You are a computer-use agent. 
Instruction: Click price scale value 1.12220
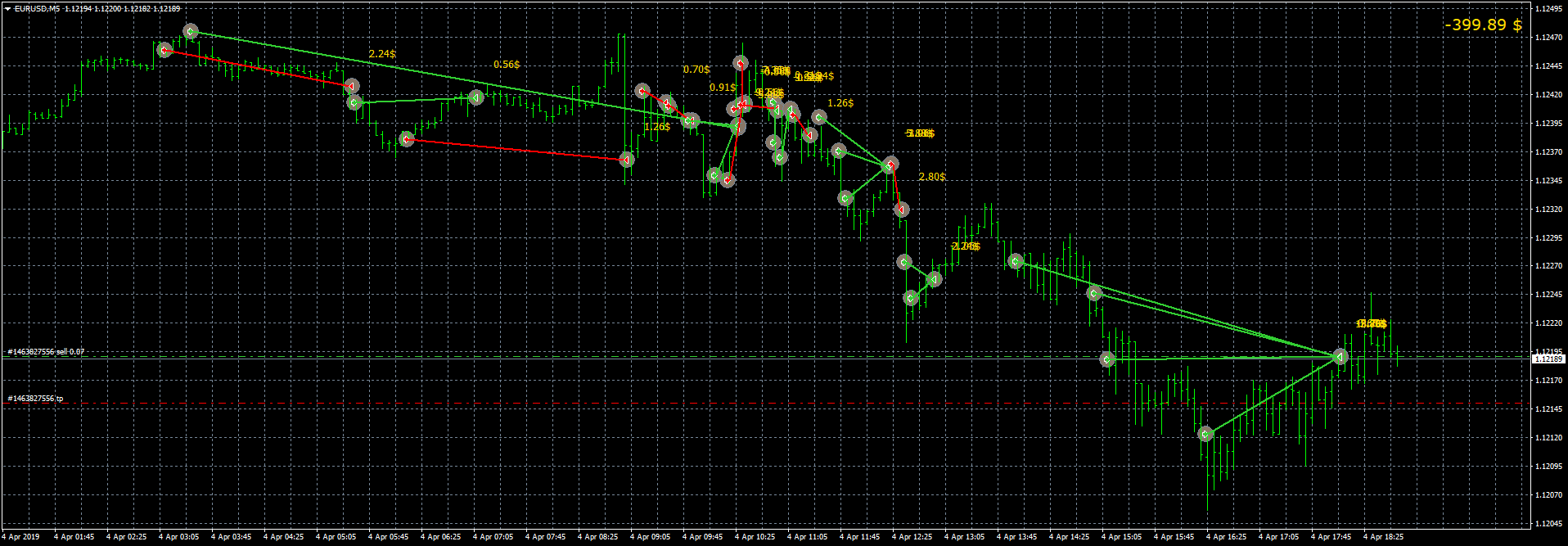tap(1548, 323)
